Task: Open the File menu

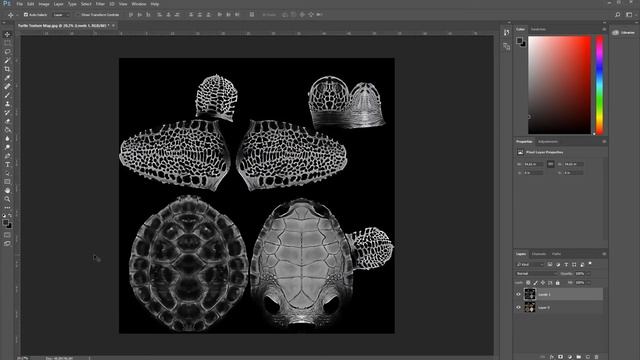Action: [x=20, y=4]
